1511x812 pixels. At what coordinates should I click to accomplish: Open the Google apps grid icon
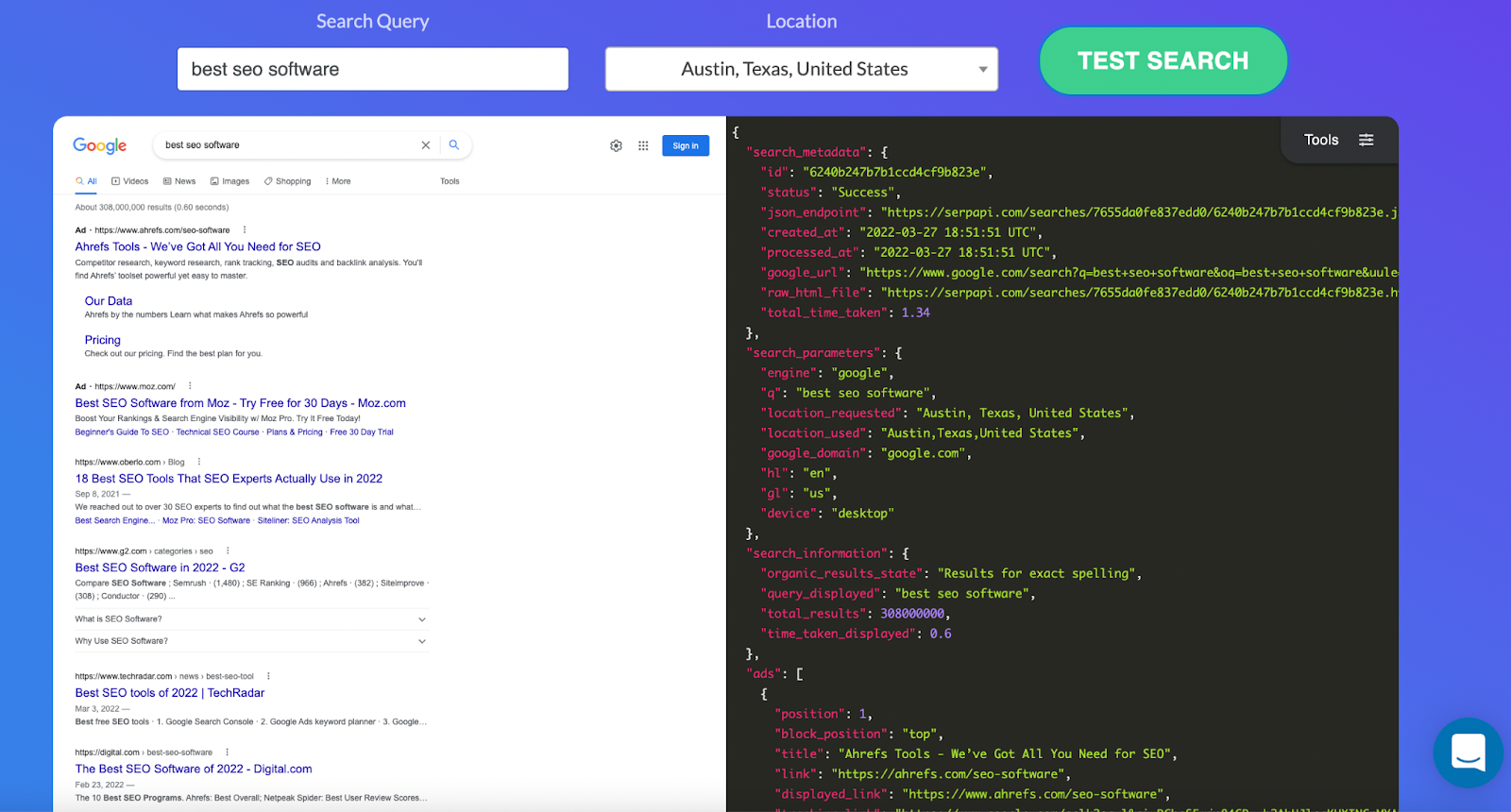tap(643, 145)
